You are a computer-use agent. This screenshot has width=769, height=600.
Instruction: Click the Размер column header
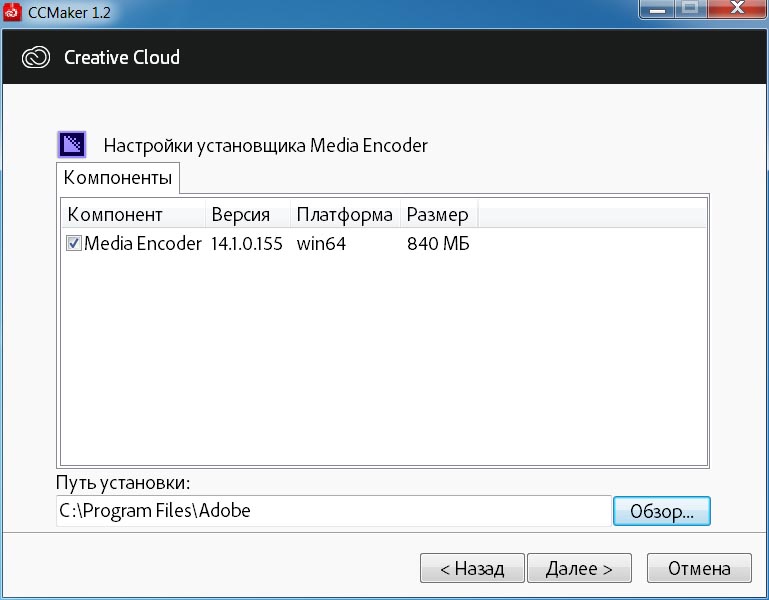click(x=437, y=215)
